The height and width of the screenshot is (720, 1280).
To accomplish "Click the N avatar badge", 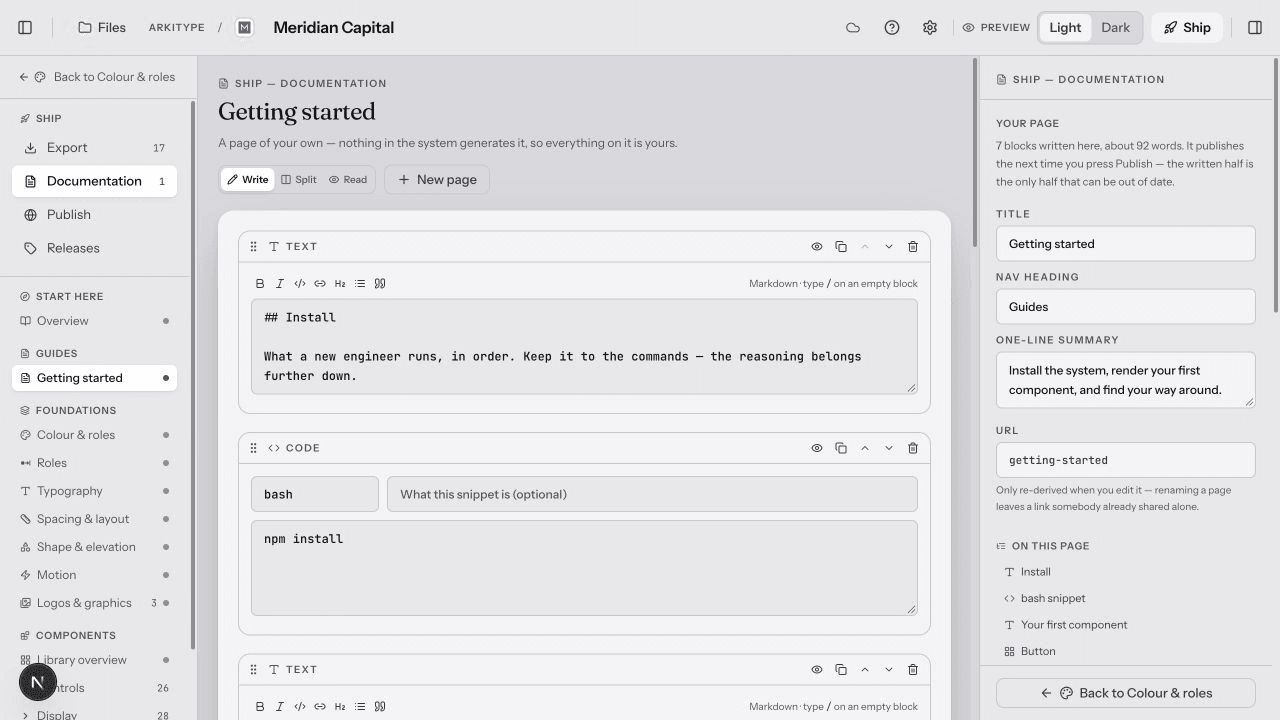I will (x=37, y=683).
